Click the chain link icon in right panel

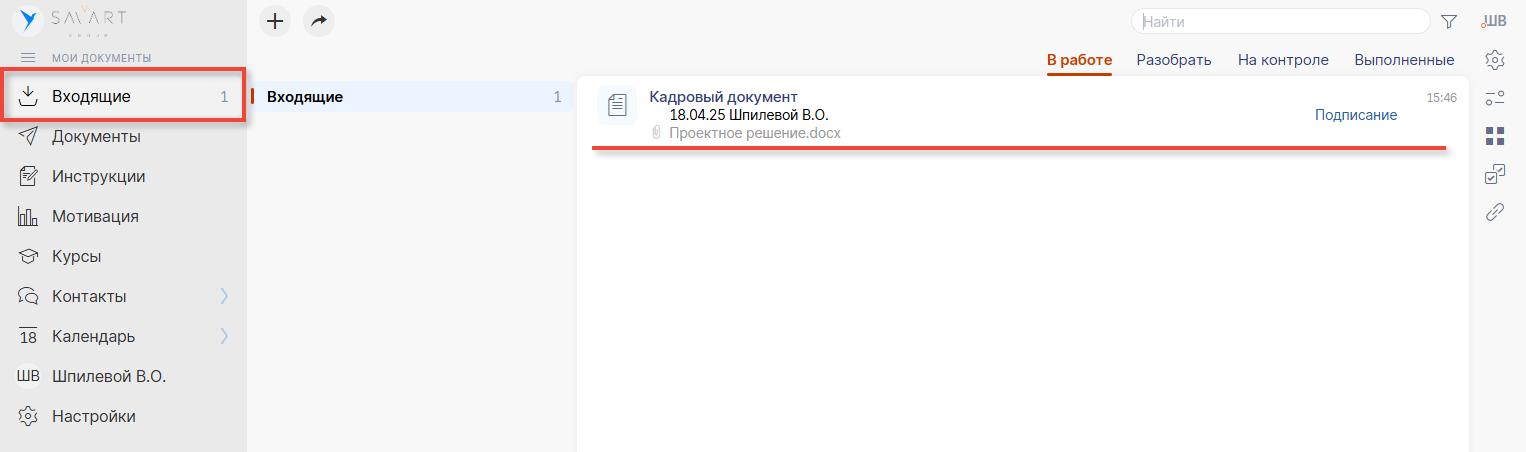click(x=1495, y=212)
